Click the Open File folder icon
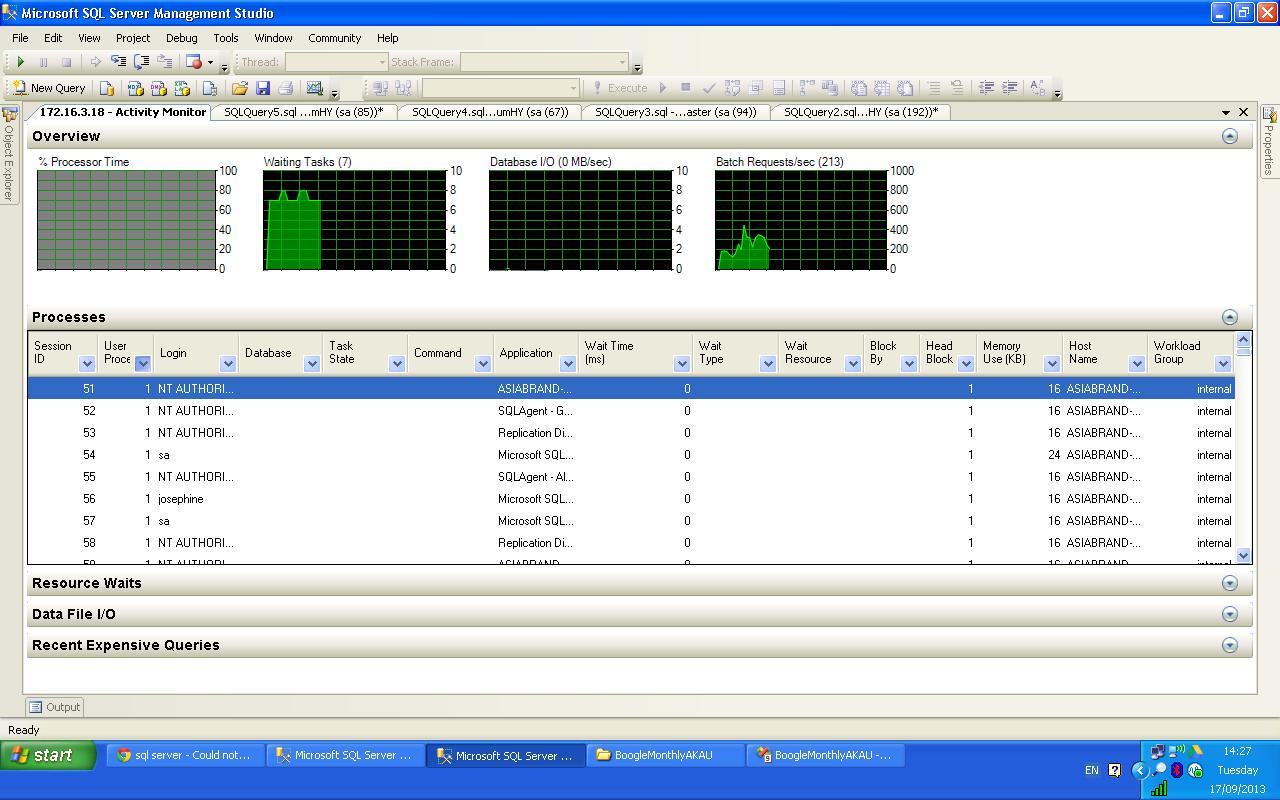Viewport: 1280px width, 800px height. [240, 88]
